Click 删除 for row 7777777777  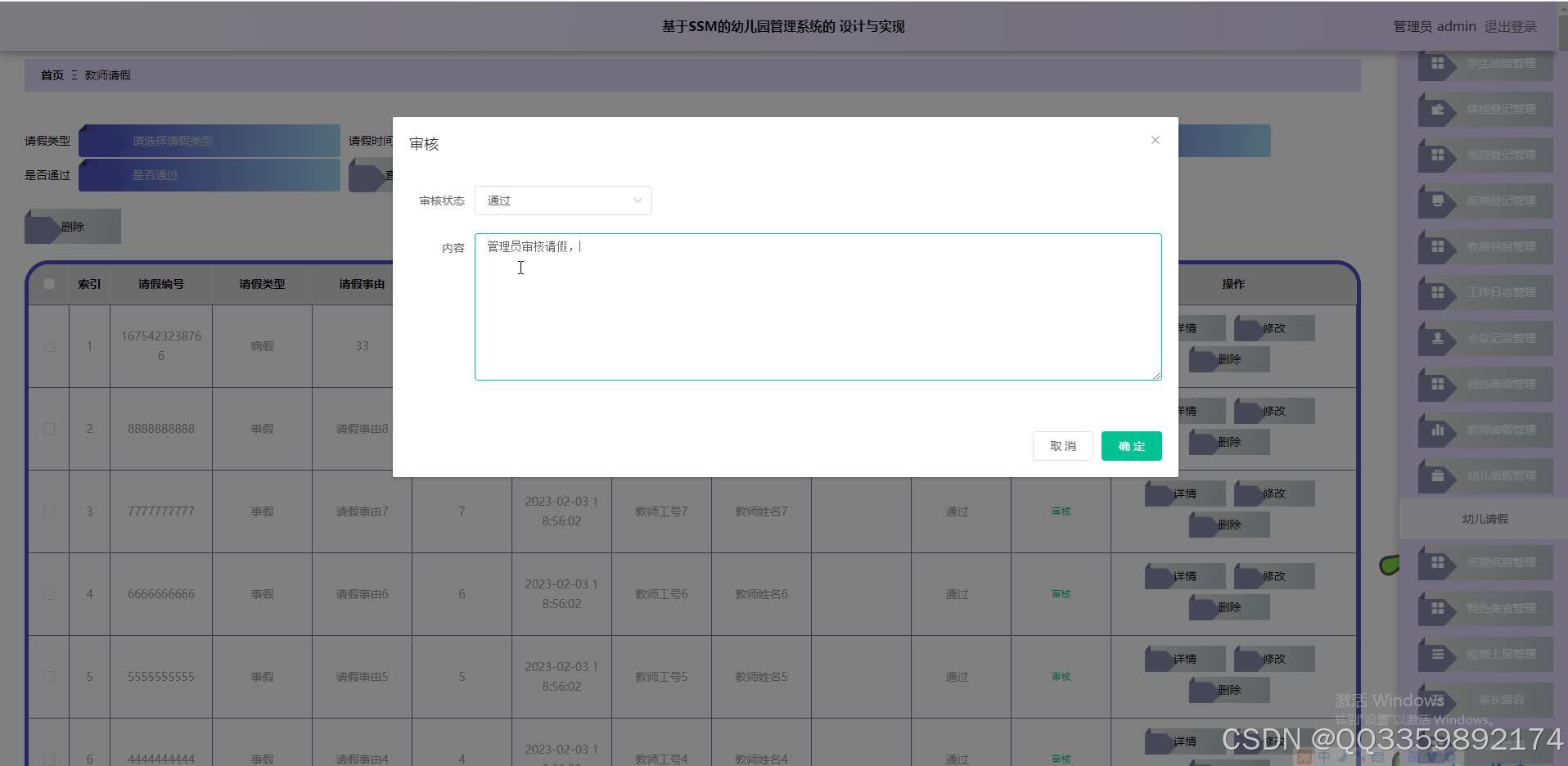[1229, 525]
